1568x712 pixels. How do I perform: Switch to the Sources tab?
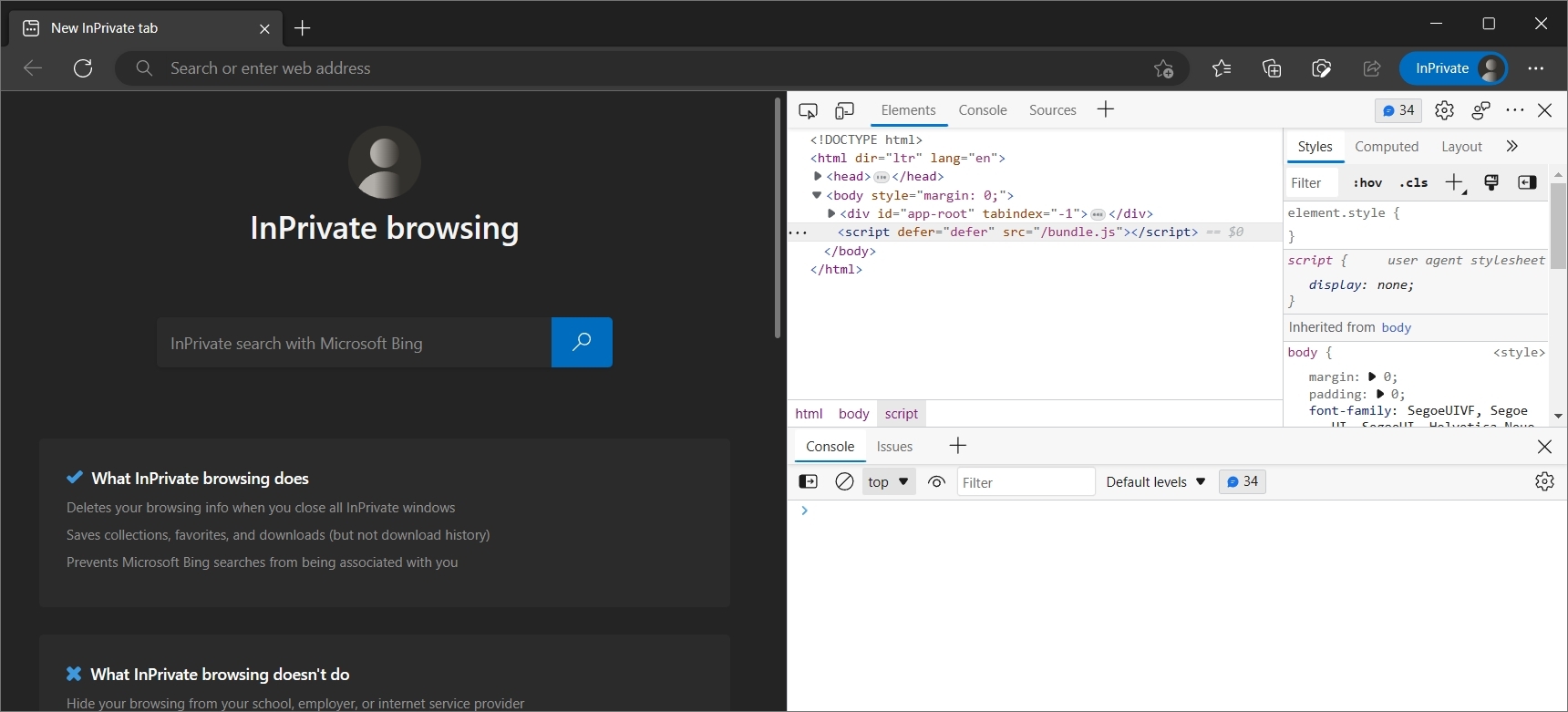coord(1052,110)
